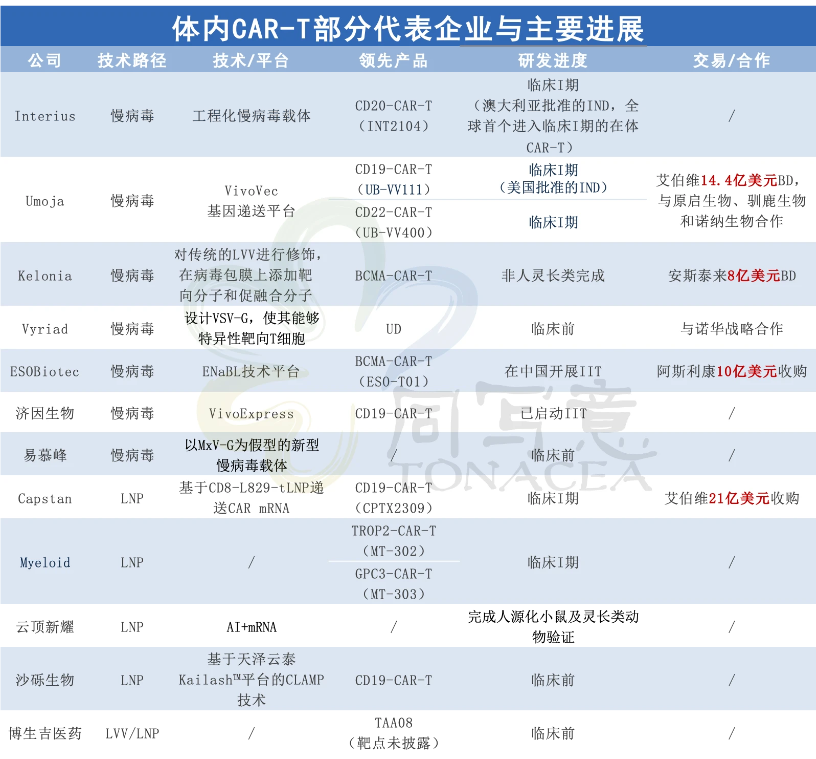Select the AI+mRNA platform cell

(251, 627)
